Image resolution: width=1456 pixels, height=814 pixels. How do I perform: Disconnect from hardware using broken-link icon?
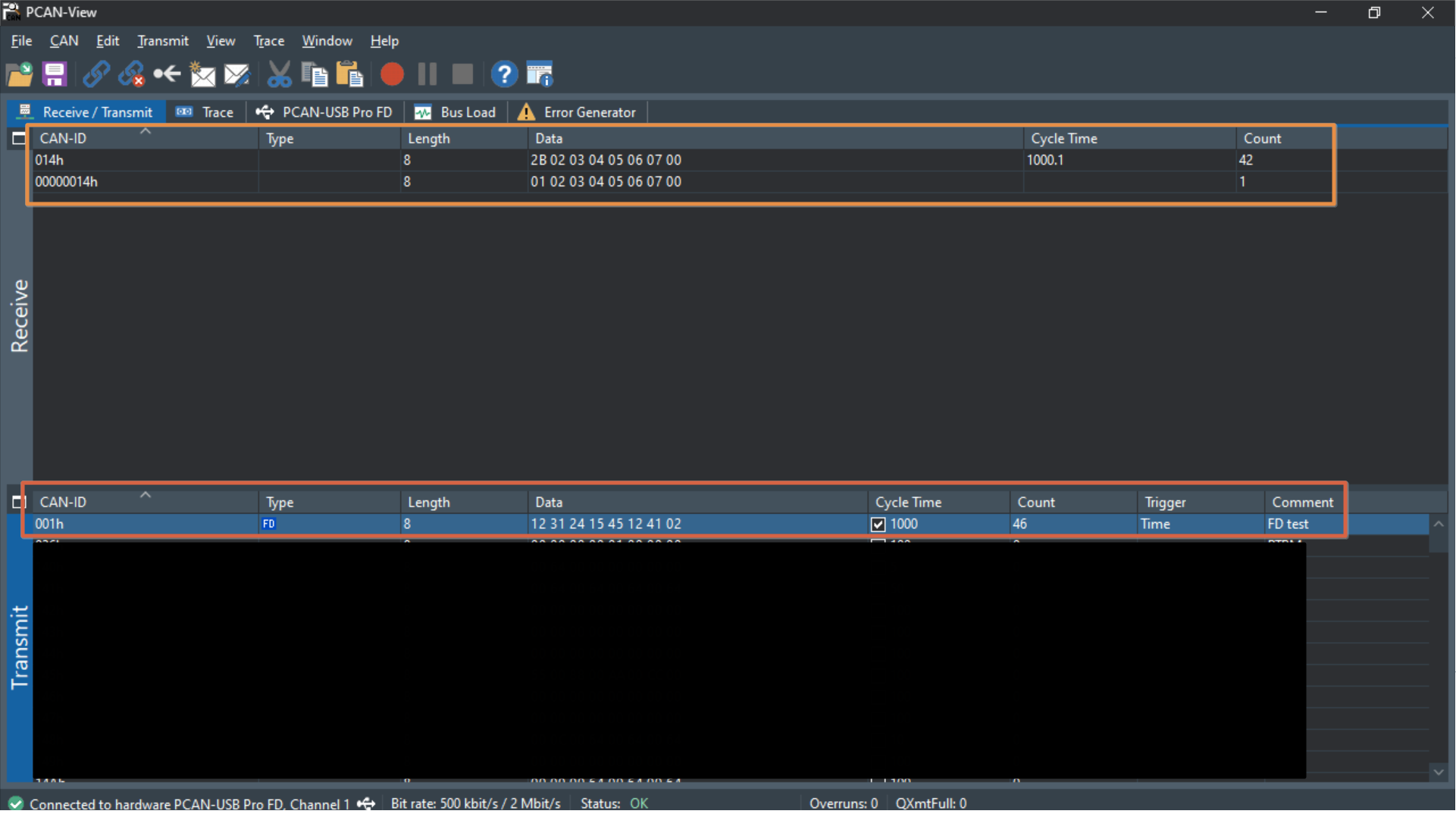click(130, 74)
